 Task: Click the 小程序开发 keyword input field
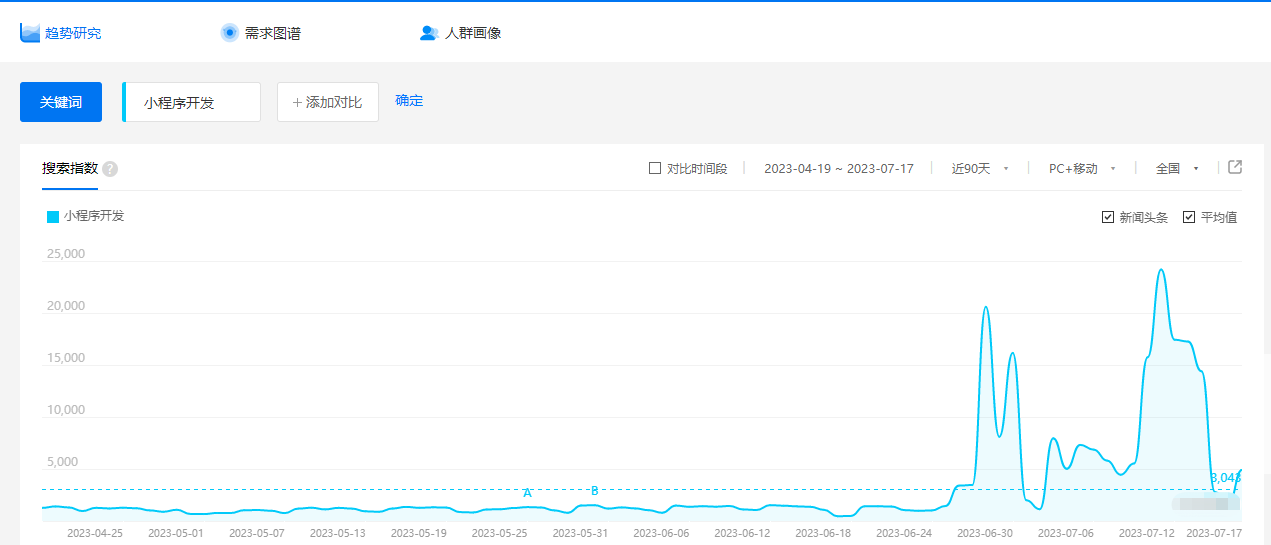click(x=192, y=102)
